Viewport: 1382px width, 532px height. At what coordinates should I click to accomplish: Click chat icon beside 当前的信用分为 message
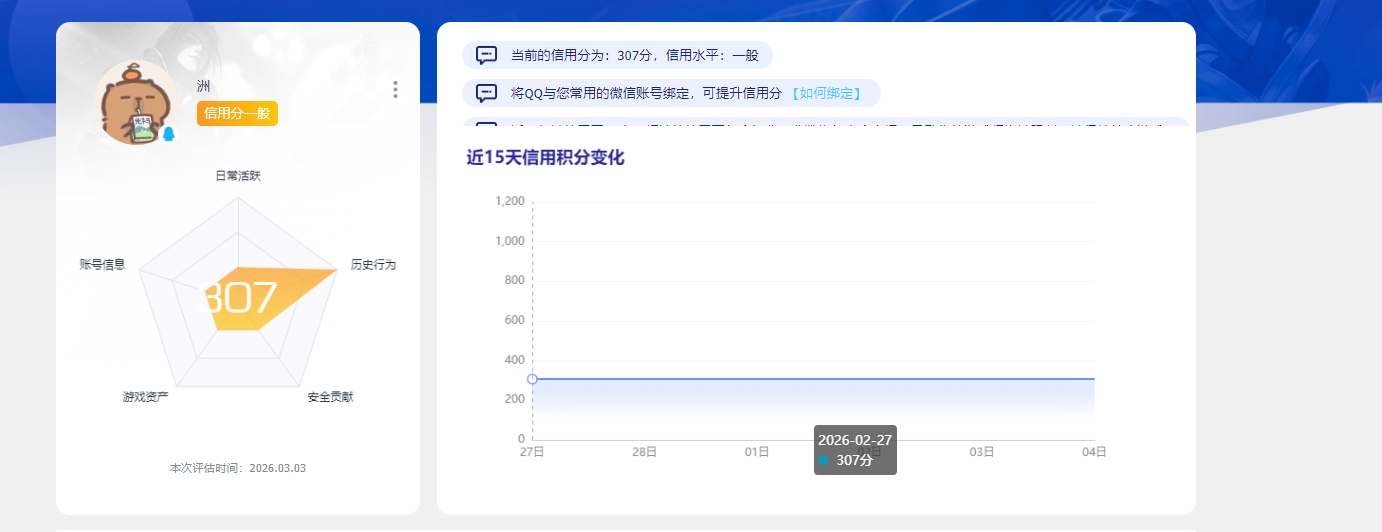[487, 55]
